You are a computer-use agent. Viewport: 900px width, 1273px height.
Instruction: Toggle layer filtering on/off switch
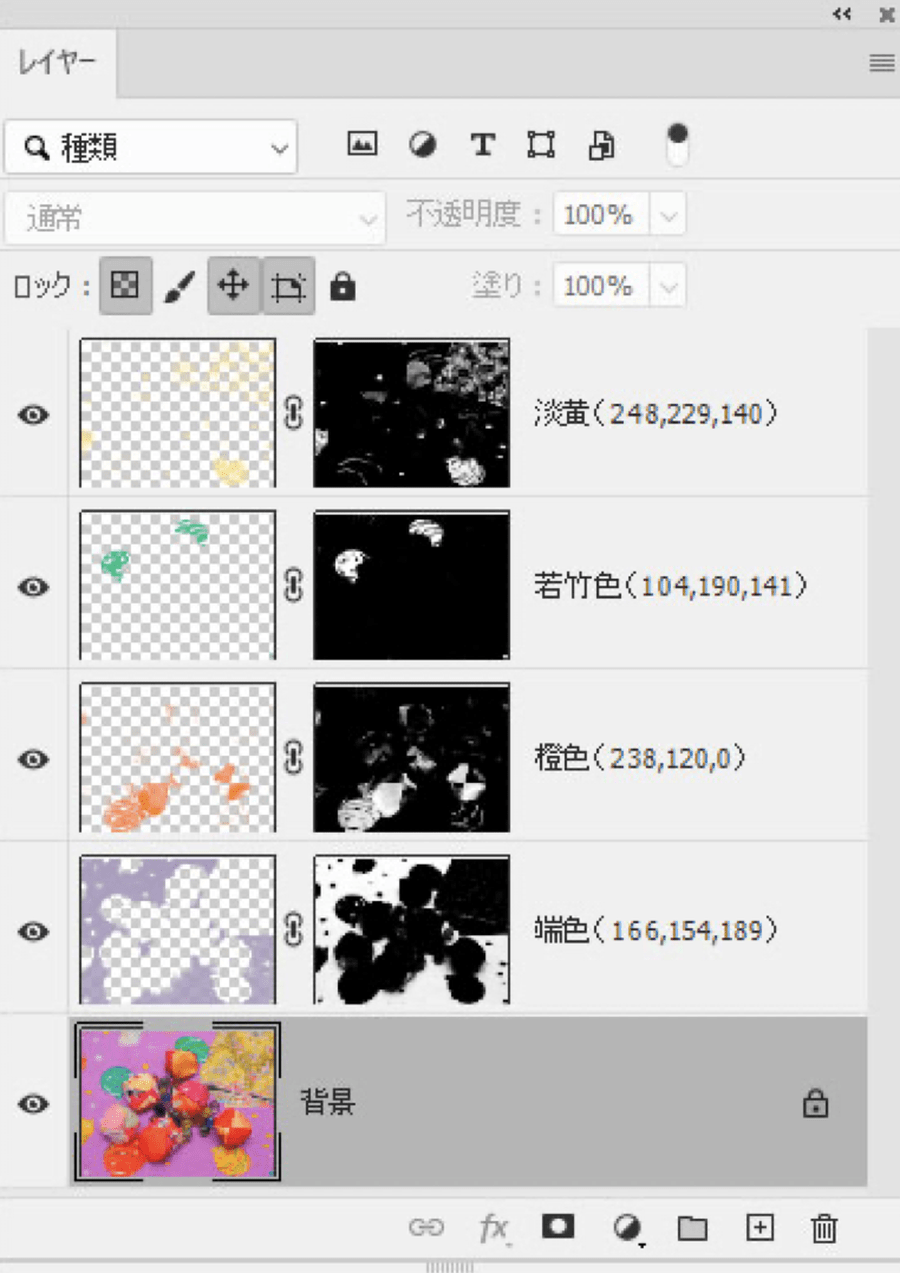pos(678,145)
